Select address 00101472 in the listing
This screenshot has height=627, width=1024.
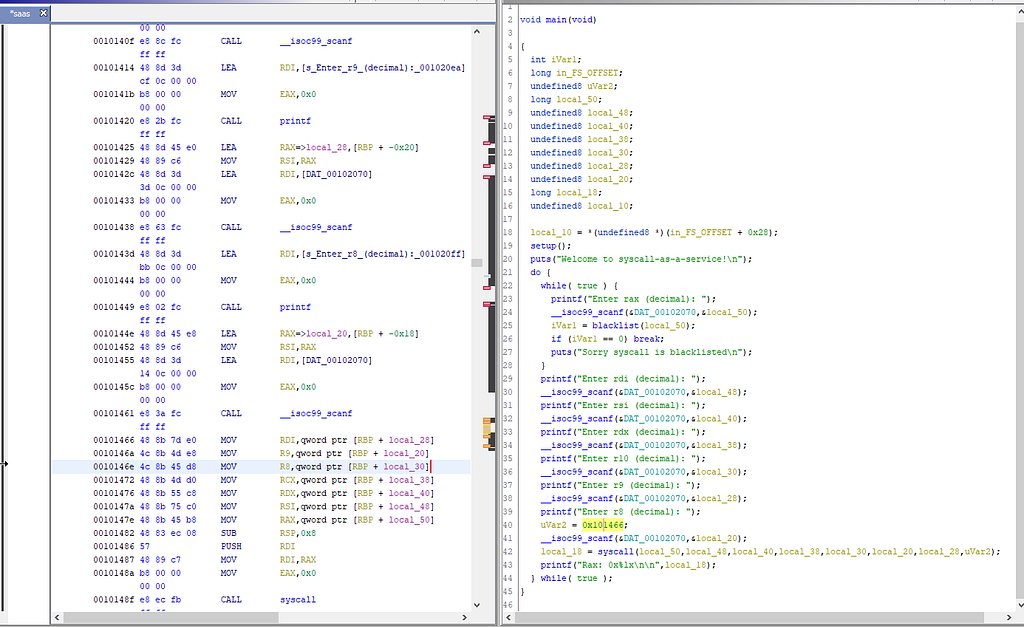click(x=113, y=480)
